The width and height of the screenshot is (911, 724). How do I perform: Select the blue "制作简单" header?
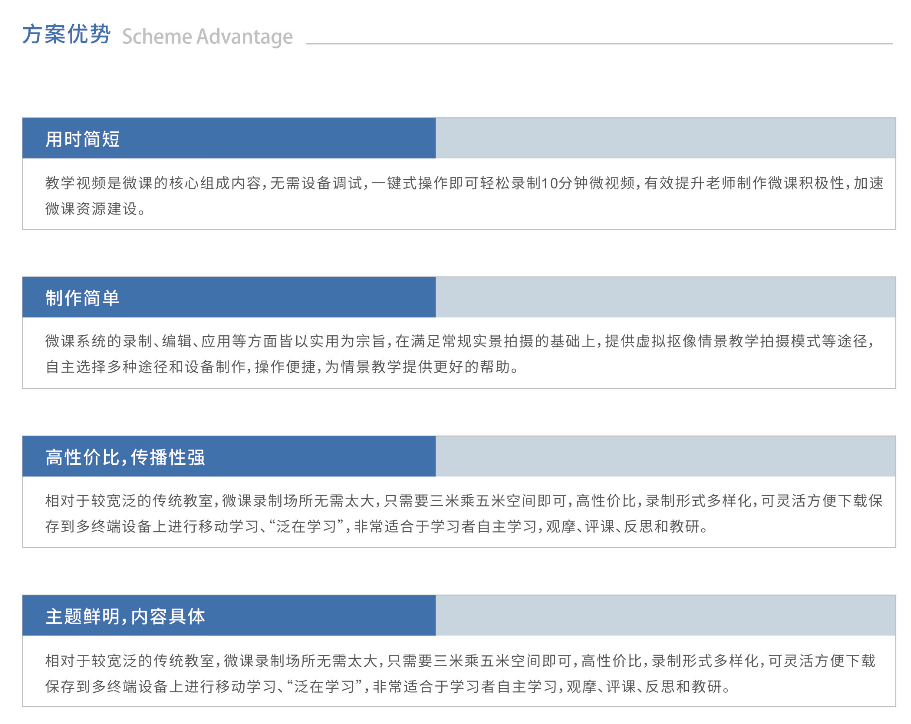229,297
